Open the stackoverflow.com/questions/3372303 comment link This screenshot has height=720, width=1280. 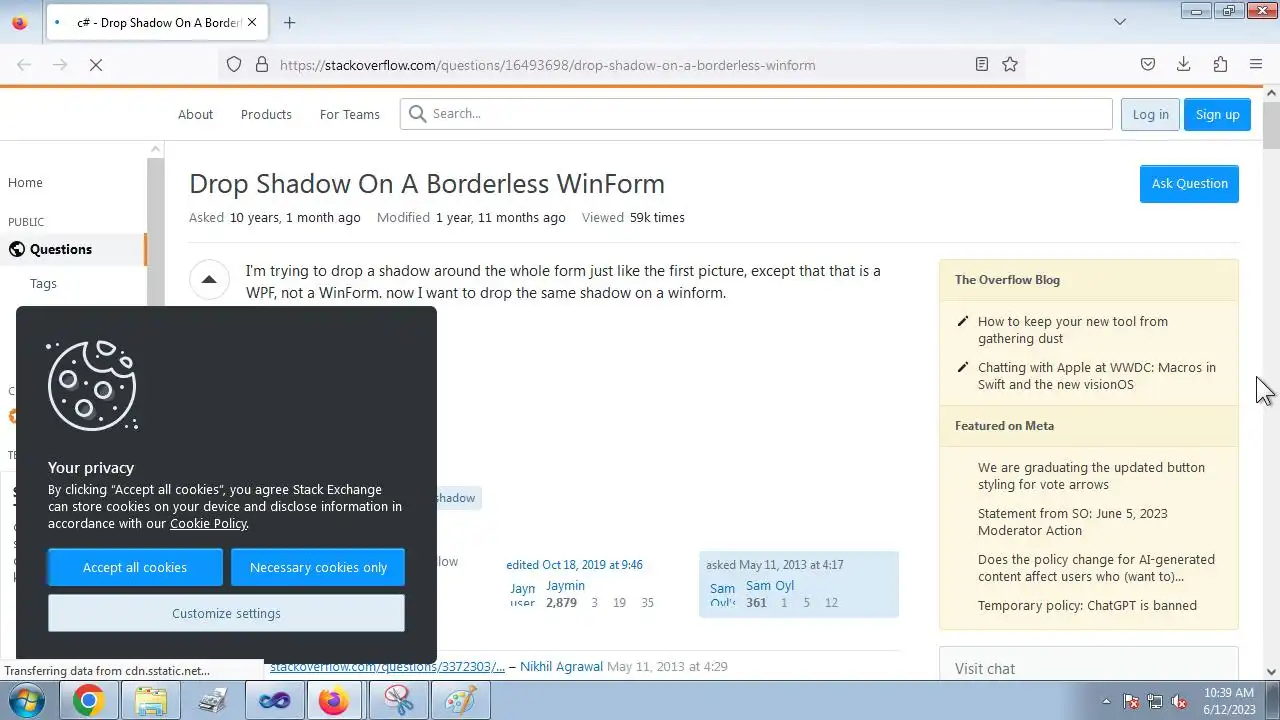[387, 667]
